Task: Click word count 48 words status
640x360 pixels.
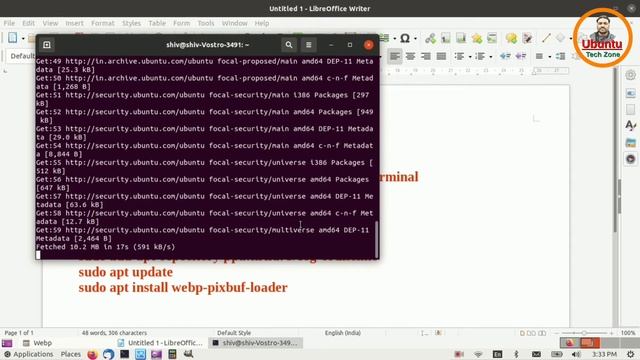Action: point(114,333)
